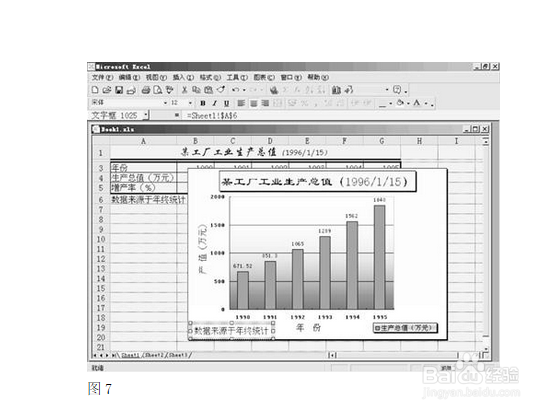Click the formula bar showing =Sheet1!$A$6
The height and width of the screenshot is (412, 551).
[x=341, y=115]
